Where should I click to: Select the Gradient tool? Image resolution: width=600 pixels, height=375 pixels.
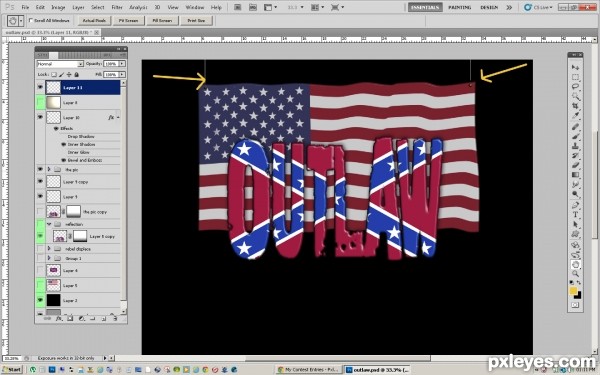pos(575,174)
